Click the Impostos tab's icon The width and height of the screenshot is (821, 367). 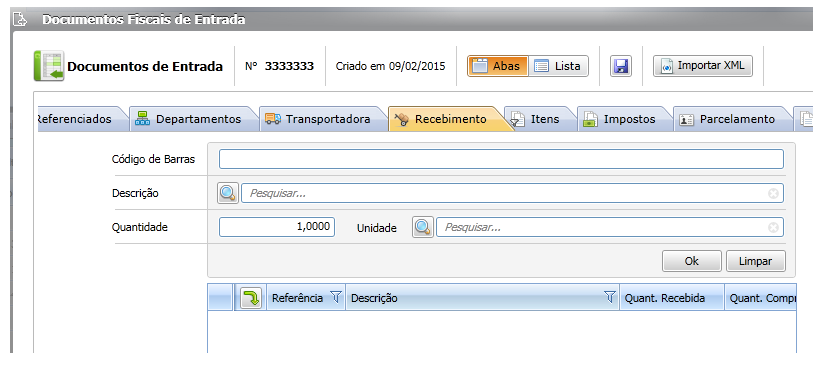click(x=590, y=119)
